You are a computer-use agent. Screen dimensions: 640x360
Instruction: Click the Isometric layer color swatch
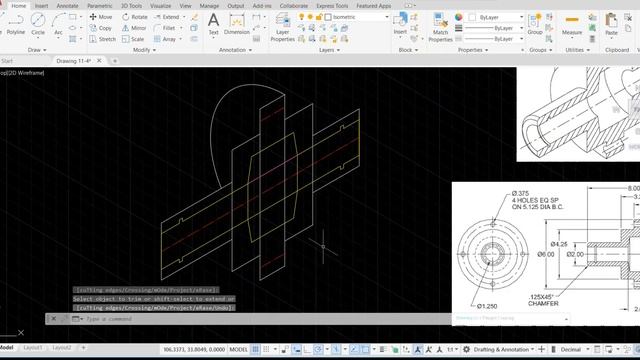[x=328, y=17]
